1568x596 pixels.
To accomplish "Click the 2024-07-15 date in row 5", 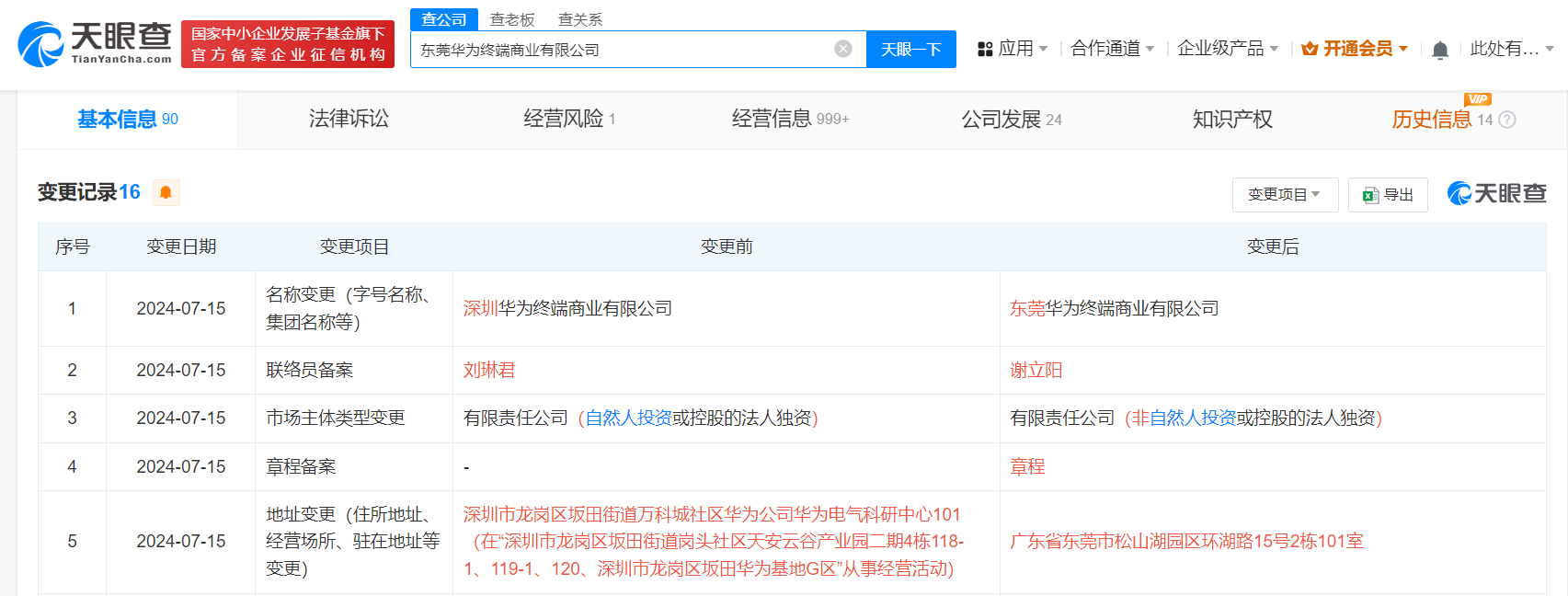I will 181,542.
